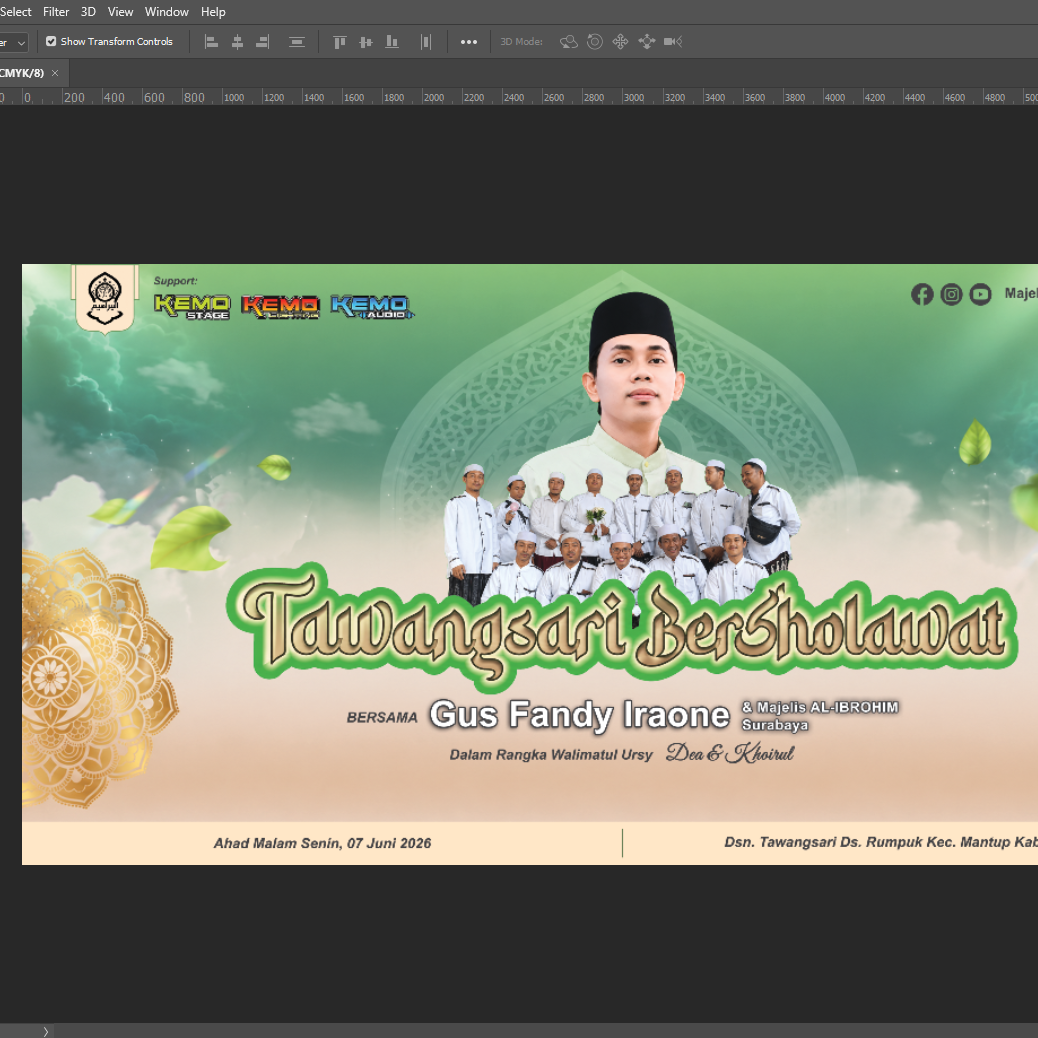Click the Dalam Rangka Walimatul Ursy text
Viewport: 1038px width, 1038px height.
(x=551, y=755)
